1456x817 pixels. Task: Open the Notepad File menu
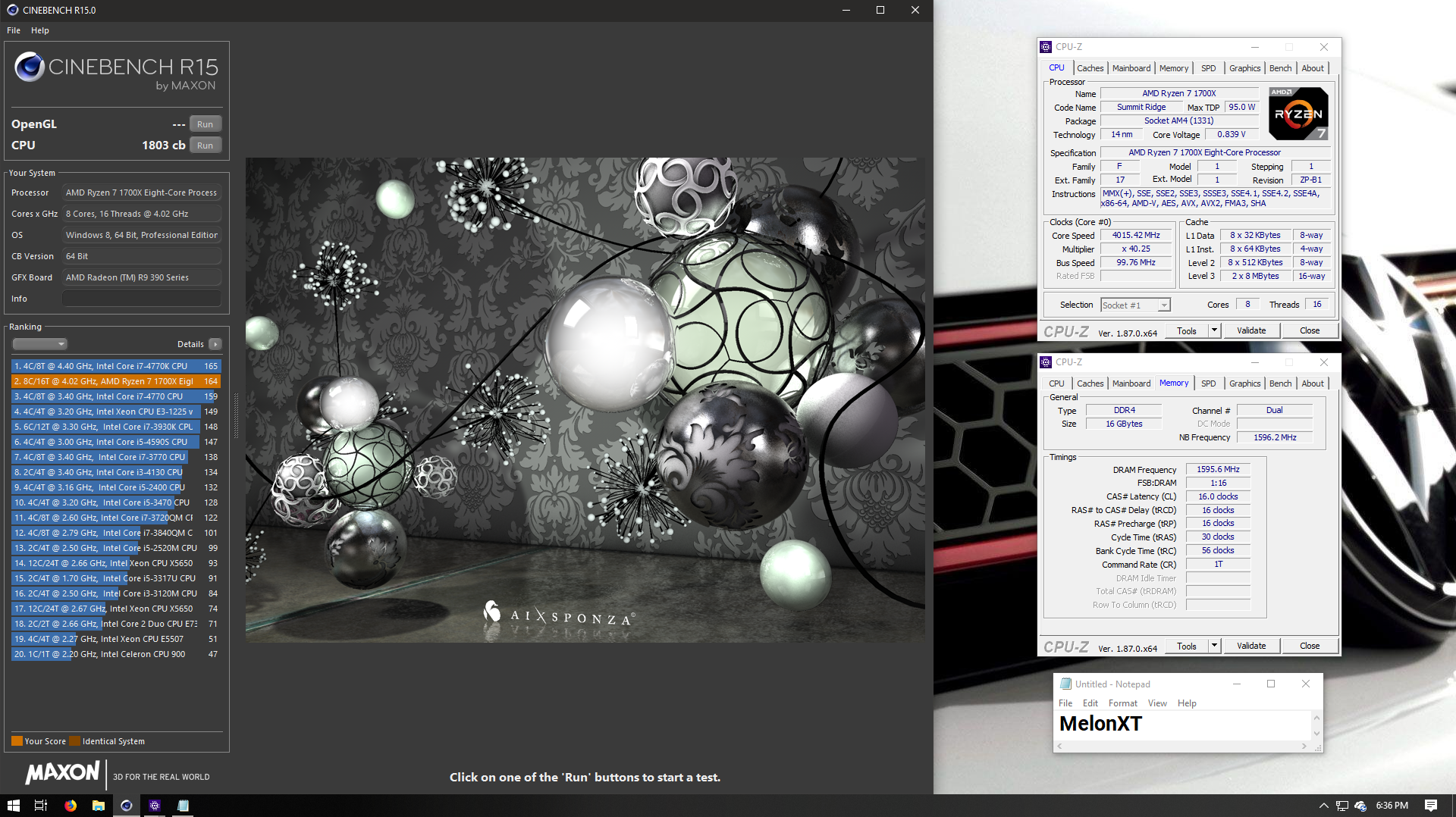click(1065, 703)
